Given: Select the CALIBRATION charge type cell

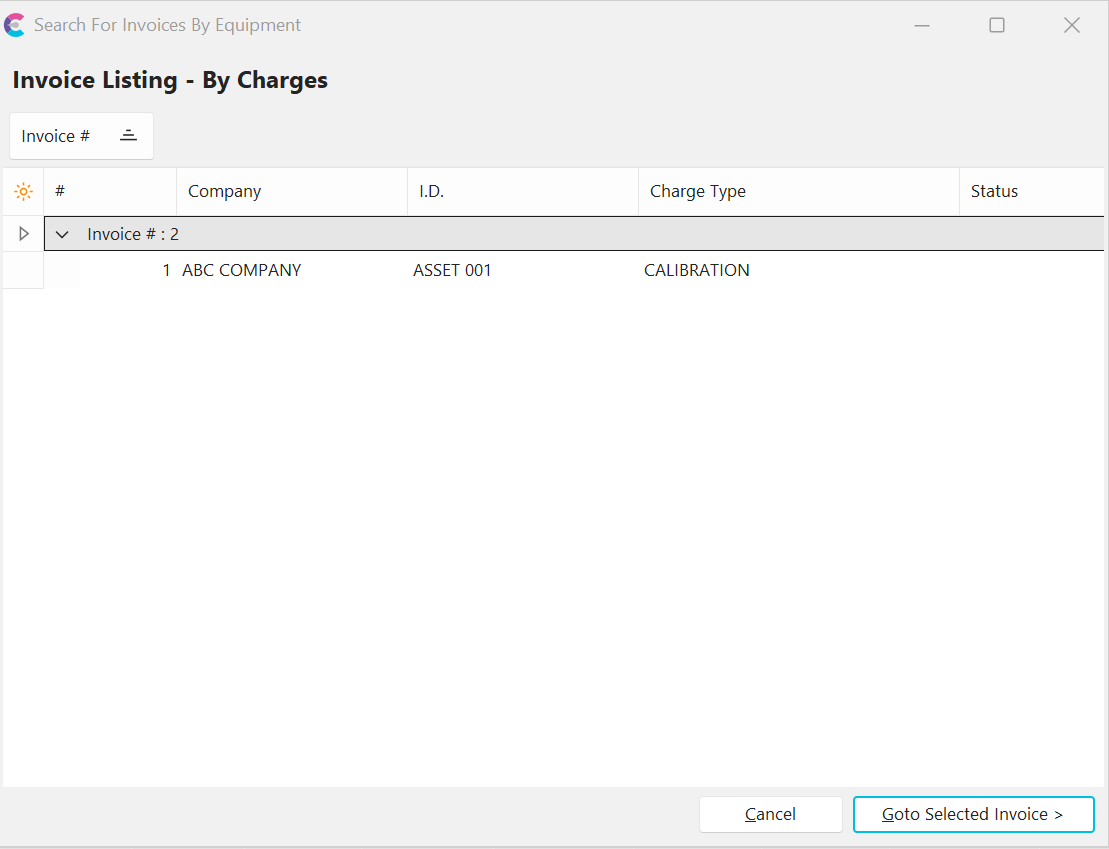Looking at the screenshot, I should [x=696, y=270].
